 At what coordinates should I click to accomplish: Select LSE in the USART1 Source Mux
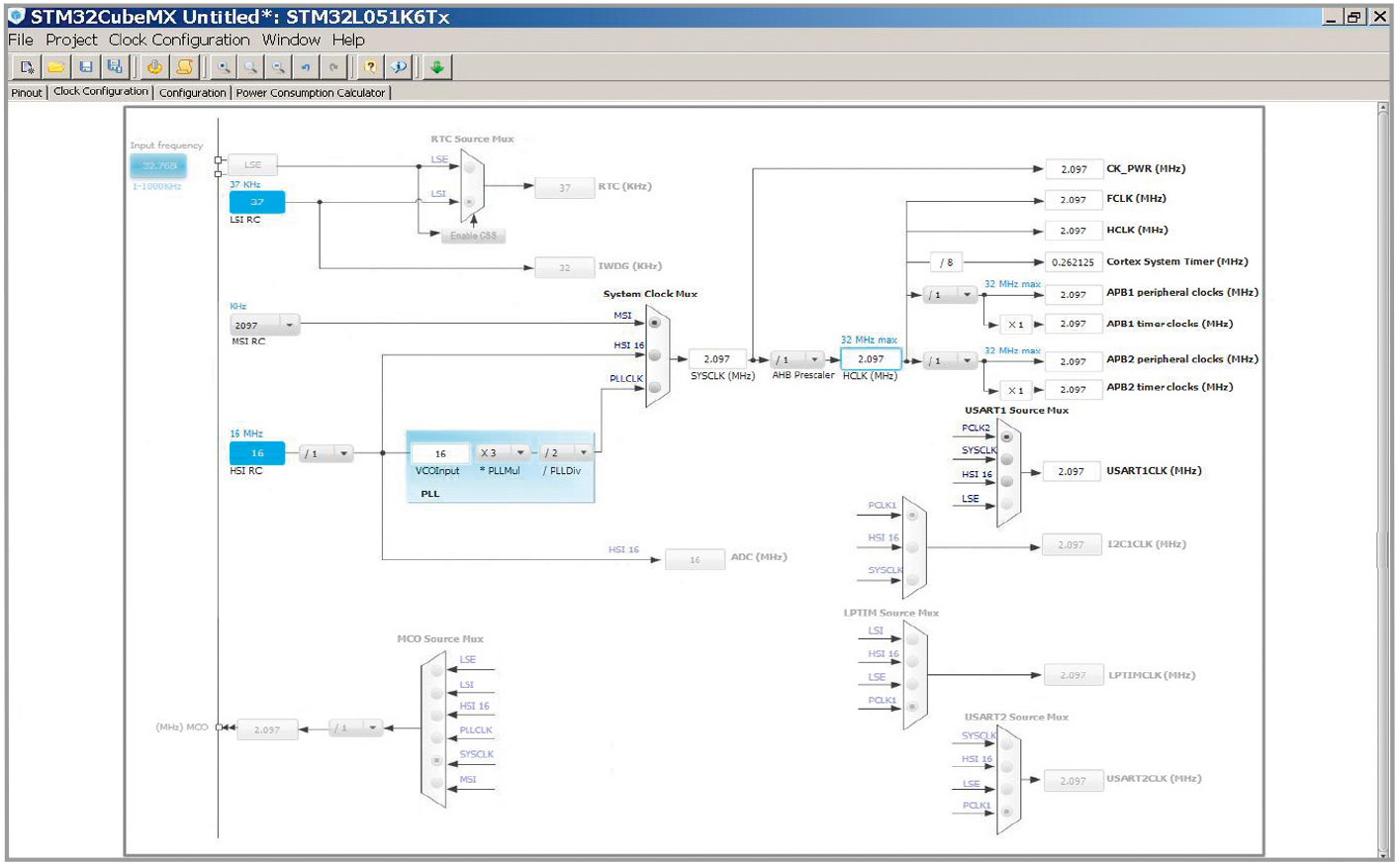[x=1006, y=505]
